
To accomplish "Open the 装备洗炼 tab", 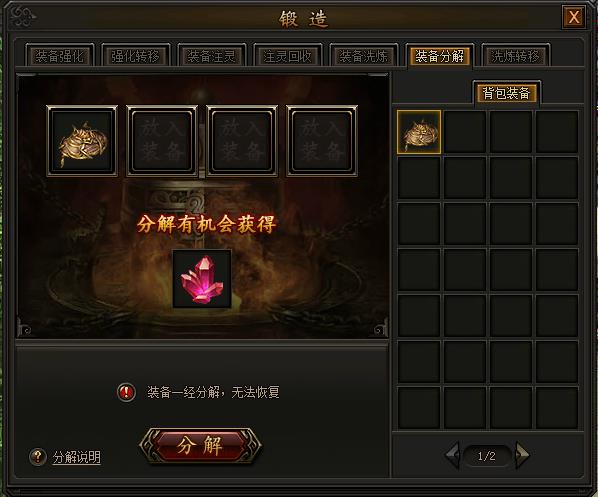I will 363,56.
